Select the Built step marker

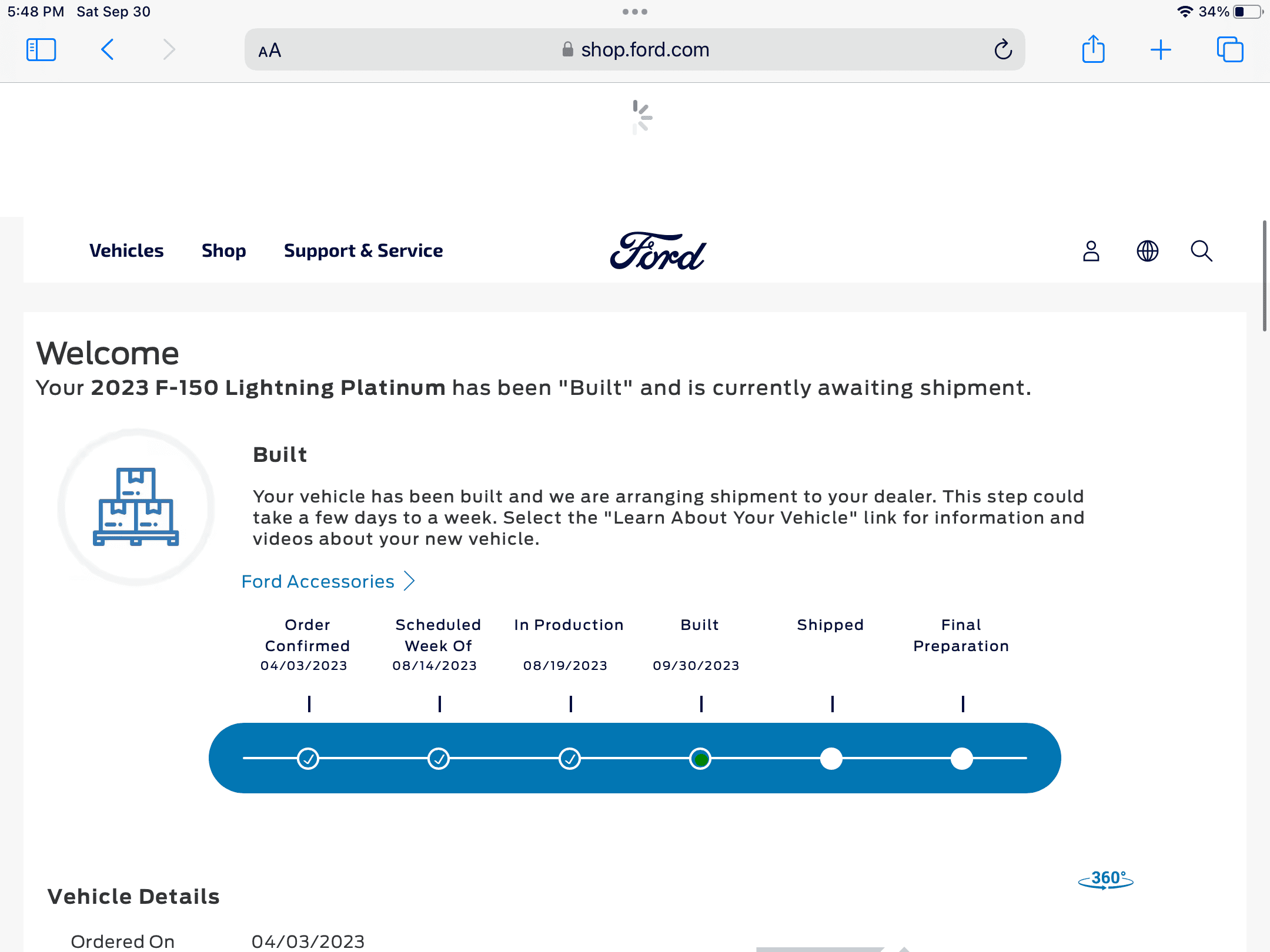[x=700, y=759]
